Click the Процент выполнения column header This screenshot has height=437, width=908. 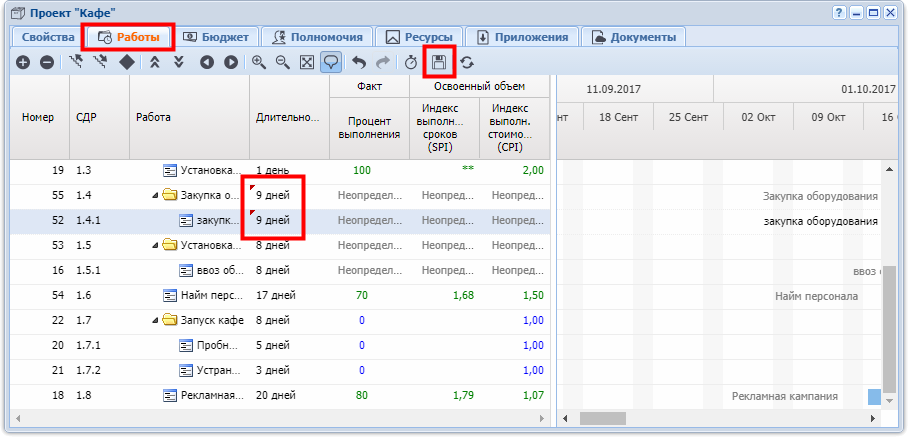coord(369,128)
